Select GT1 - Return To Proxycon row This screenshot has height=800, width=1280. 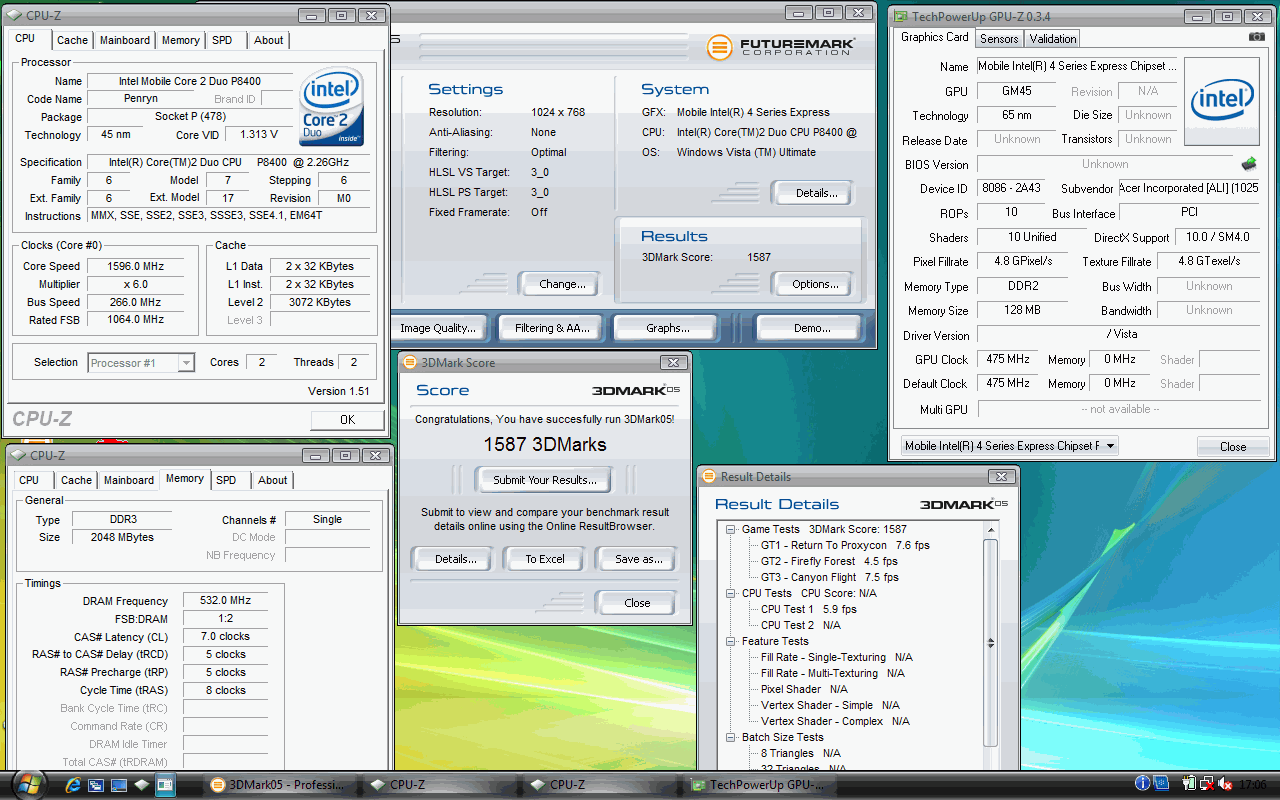(x=845, y=546)
